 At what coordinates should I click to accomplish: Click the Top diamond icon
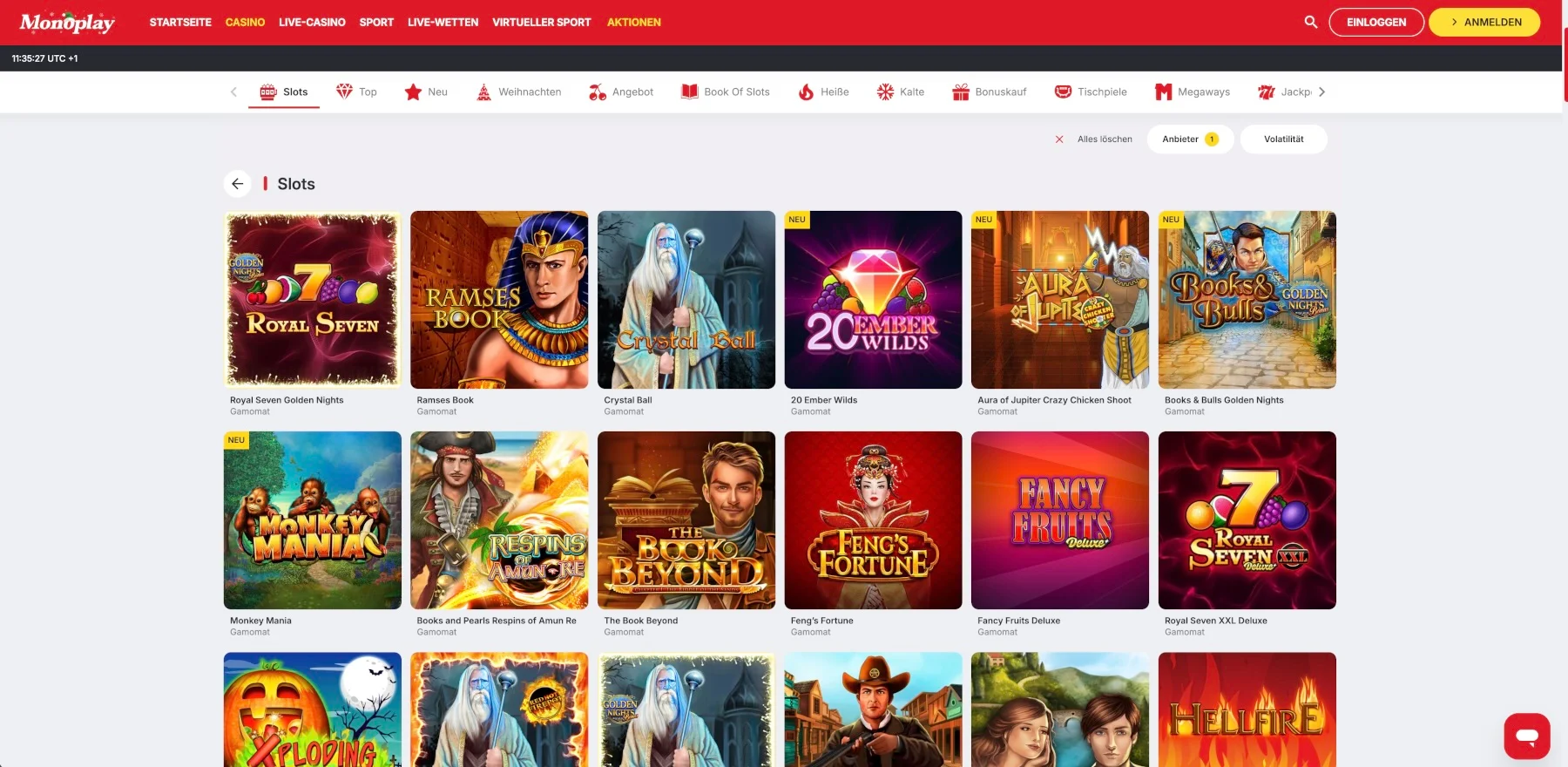[344, 92]
